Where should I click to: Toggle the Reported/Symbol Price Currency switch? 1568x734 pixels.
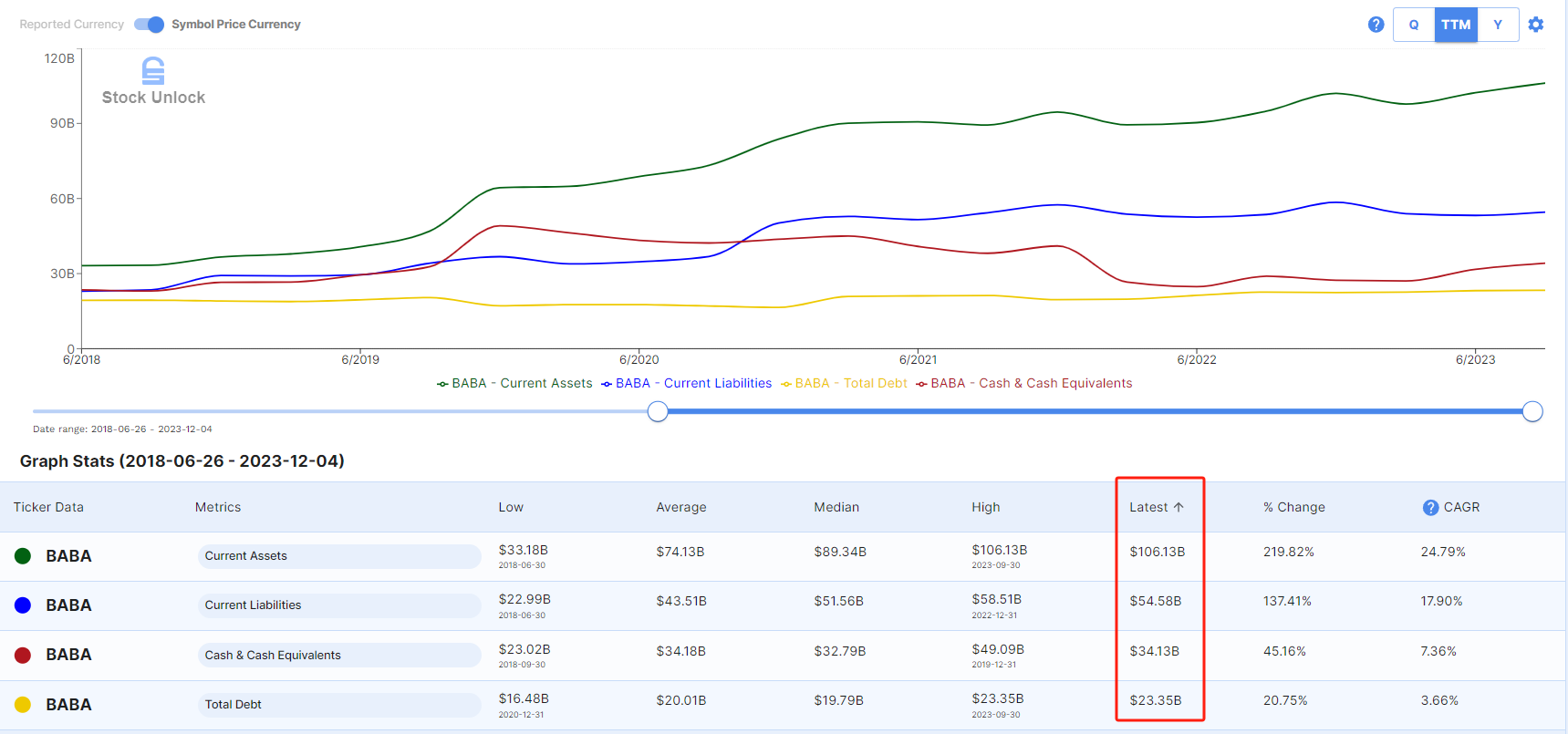[149, 25]
